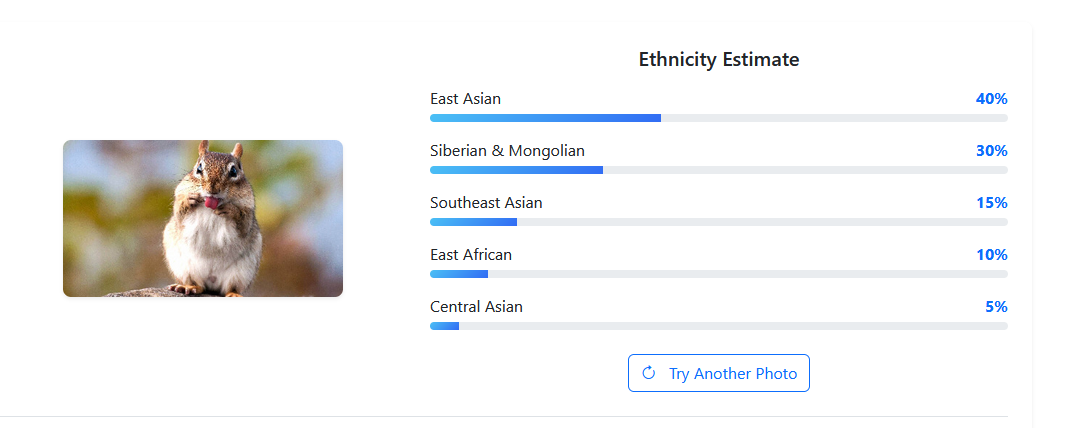This screenshot has height=428, width=1089.
Task: Click the East African label
Action: click(471, 255)
